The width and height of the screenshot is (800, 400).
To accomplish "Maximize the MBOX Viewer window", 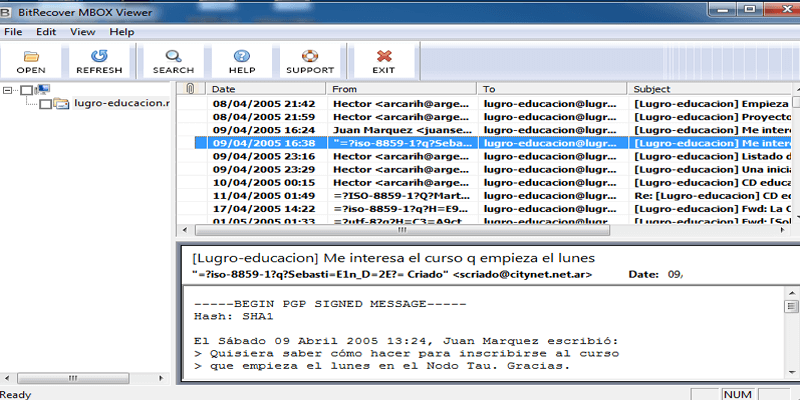I will [x=749, y=9].
